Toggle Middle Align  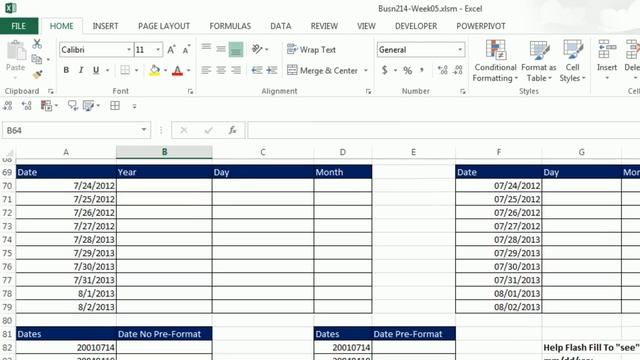(x=221, y=49)
